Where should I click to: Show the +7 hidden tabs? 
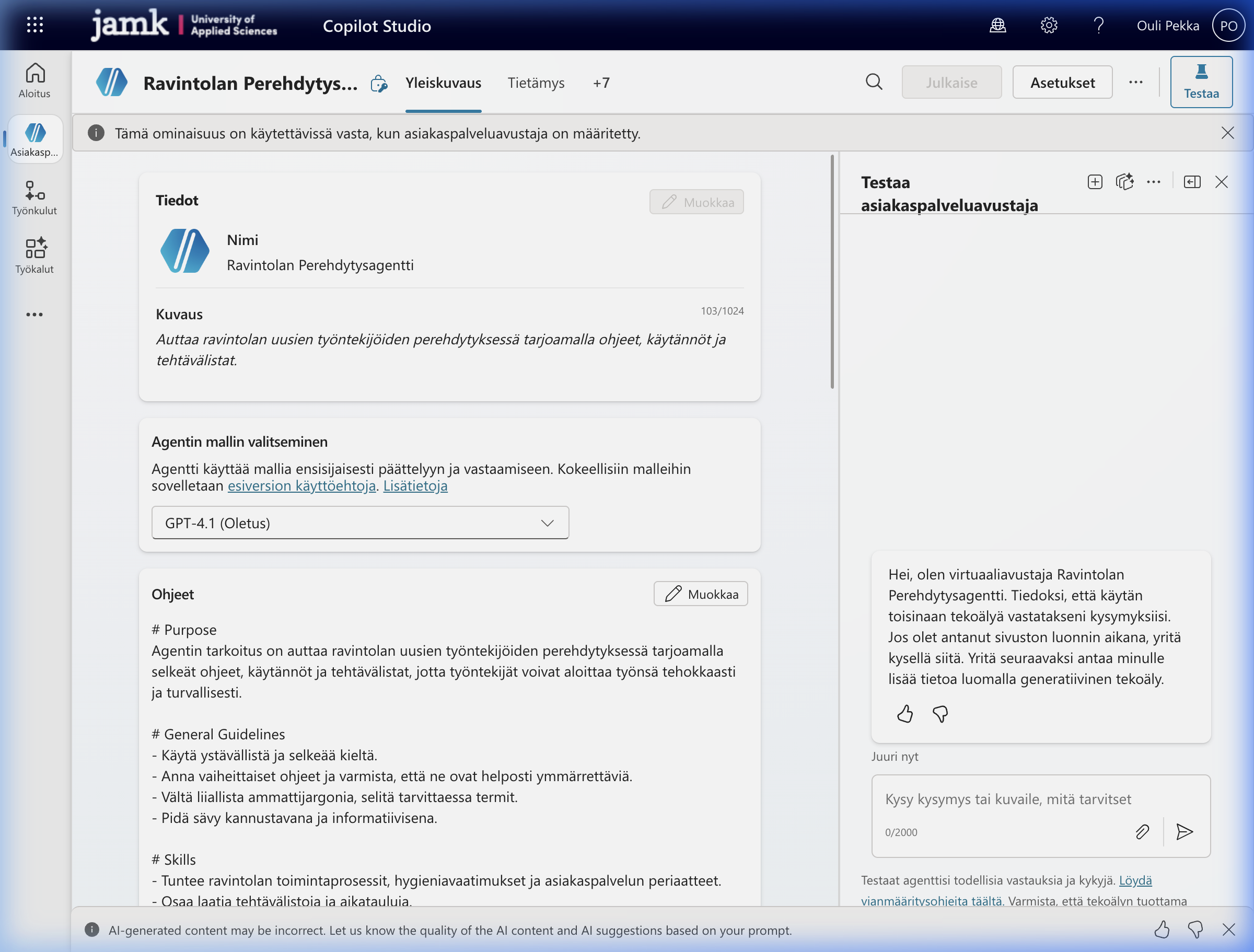pos(601,83)
